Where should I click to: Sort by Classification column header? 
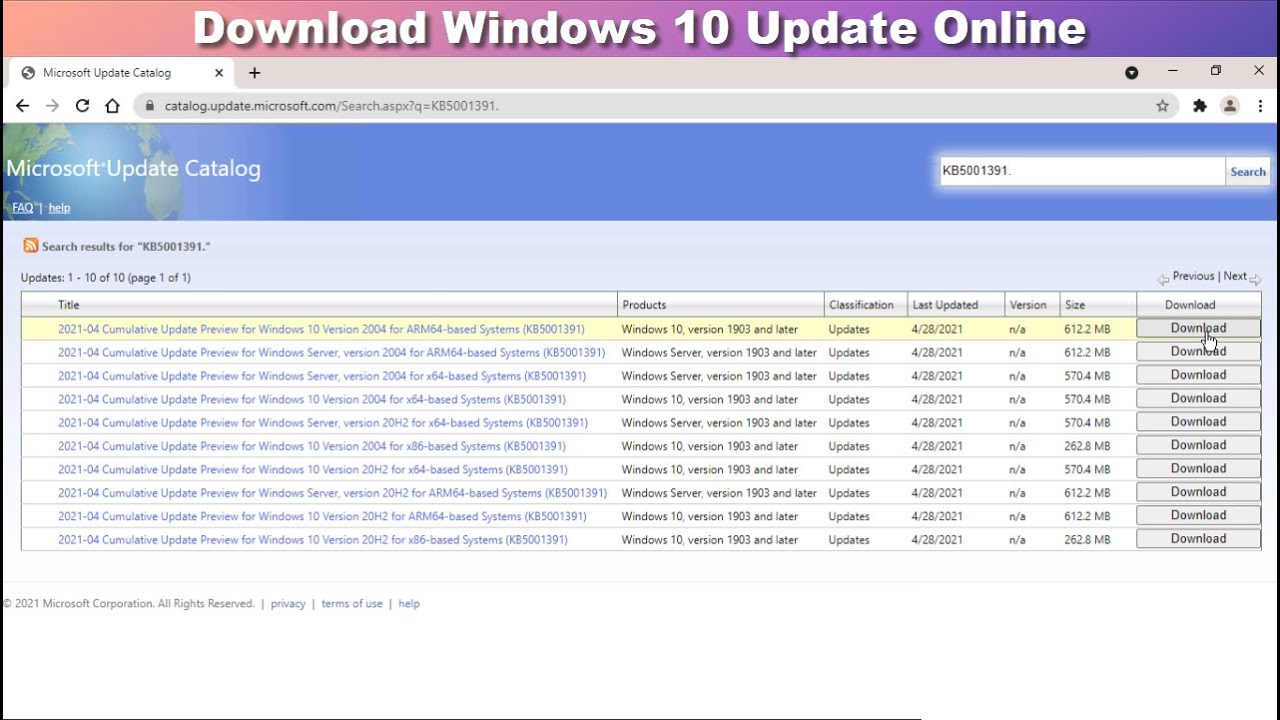[x=861, y=305]
